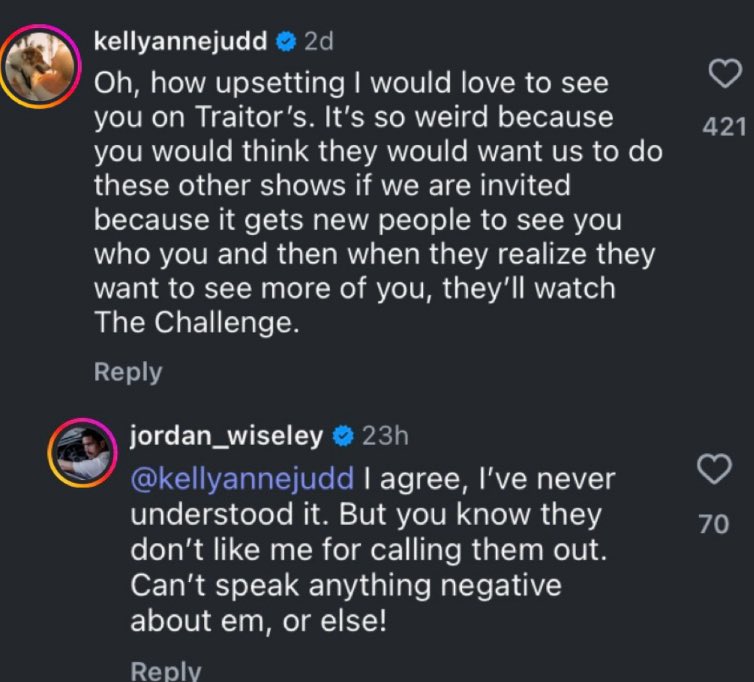Like kellyannejudd's comment with the heart

(x=724, y=74)
